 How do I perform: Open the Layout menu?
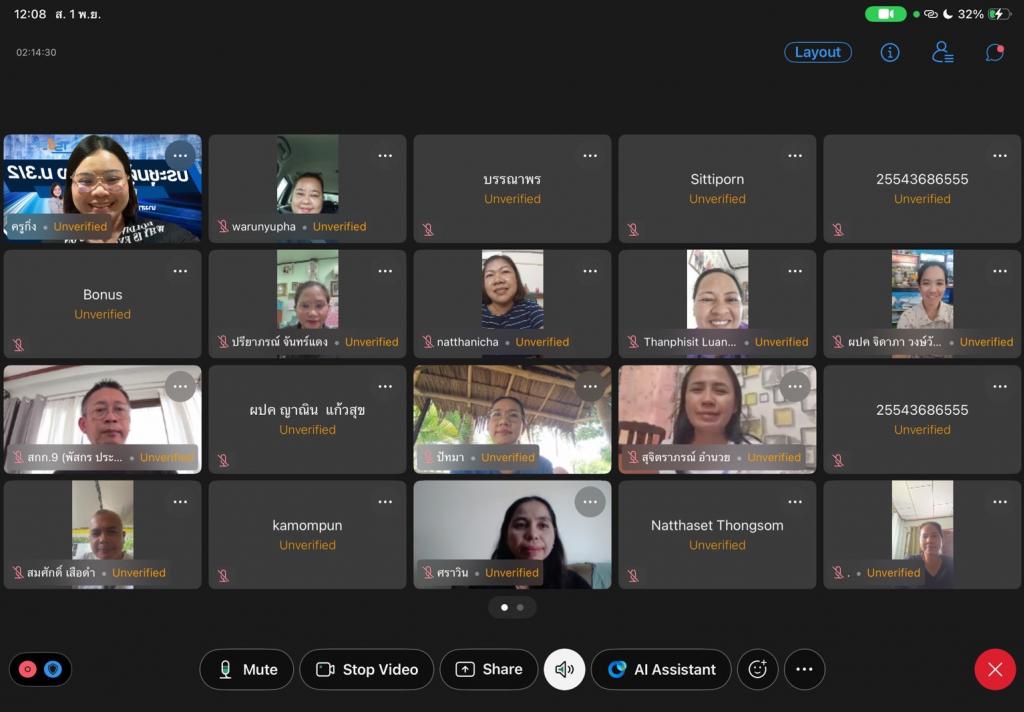click(x=817, y=53)
